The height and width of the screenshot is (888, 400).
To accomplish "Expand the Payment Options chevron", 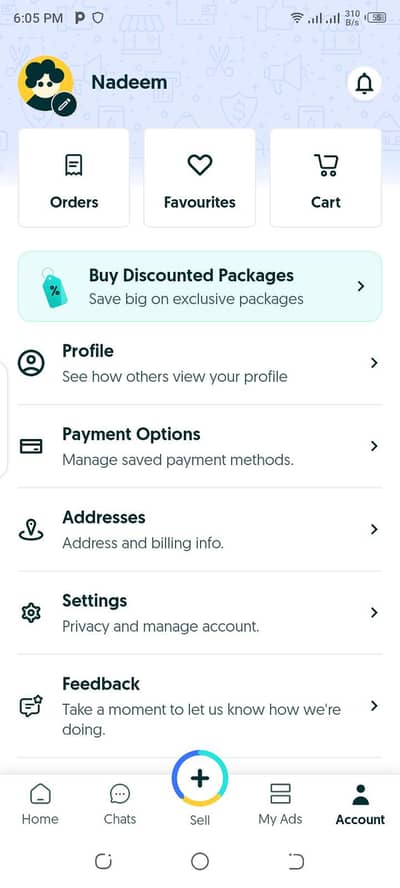I will point(373,446).
